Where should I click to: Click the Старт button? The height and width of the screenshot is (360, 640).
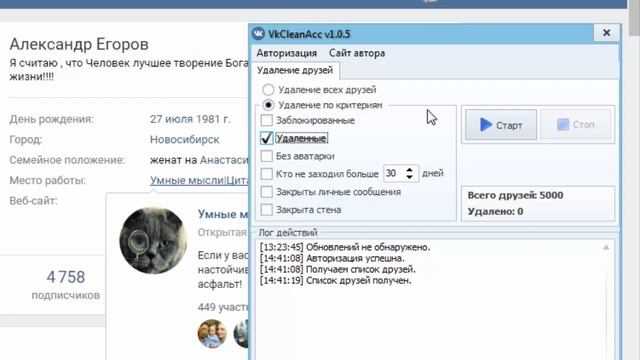501,124
